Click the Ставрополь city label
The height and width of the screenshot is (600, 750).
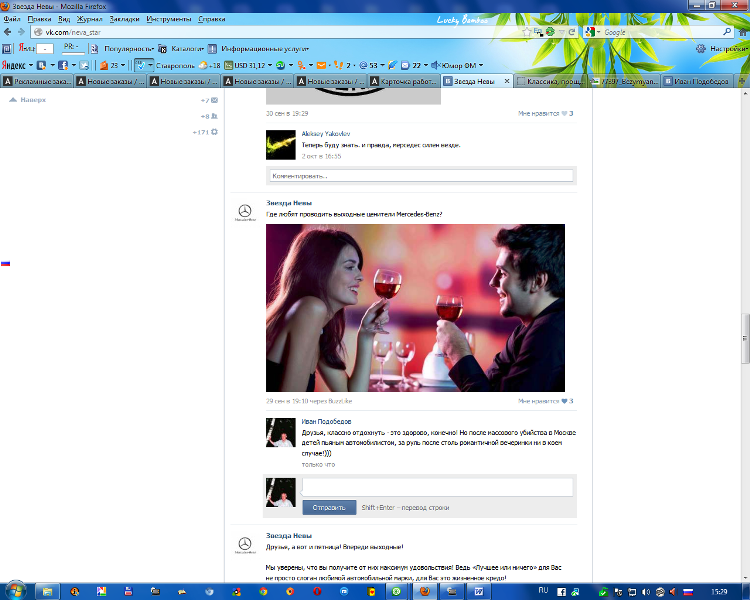[175, 66]
